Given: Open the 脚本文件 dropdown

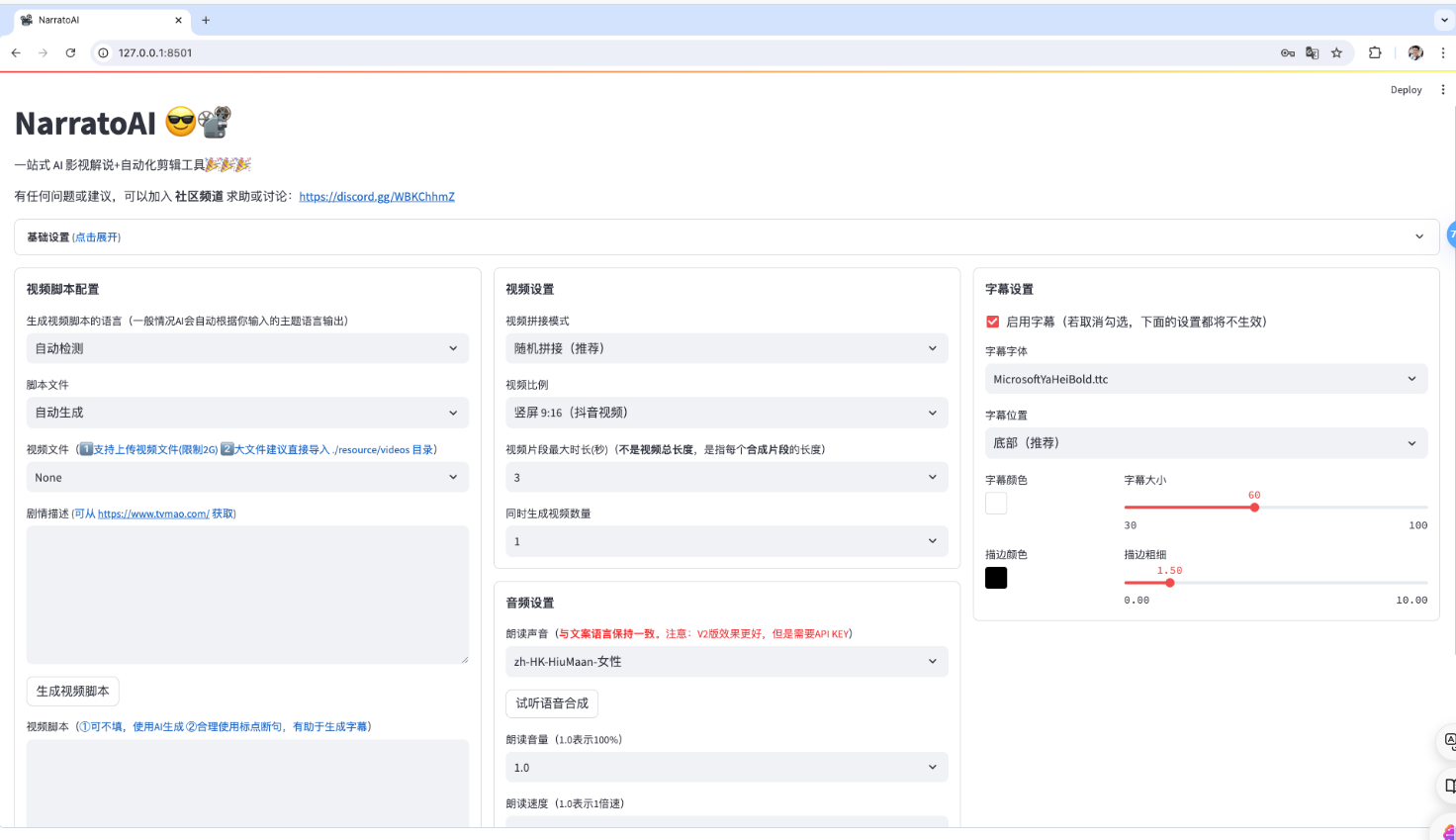Looking at the screenshot, I should click(x=247, y=413).
